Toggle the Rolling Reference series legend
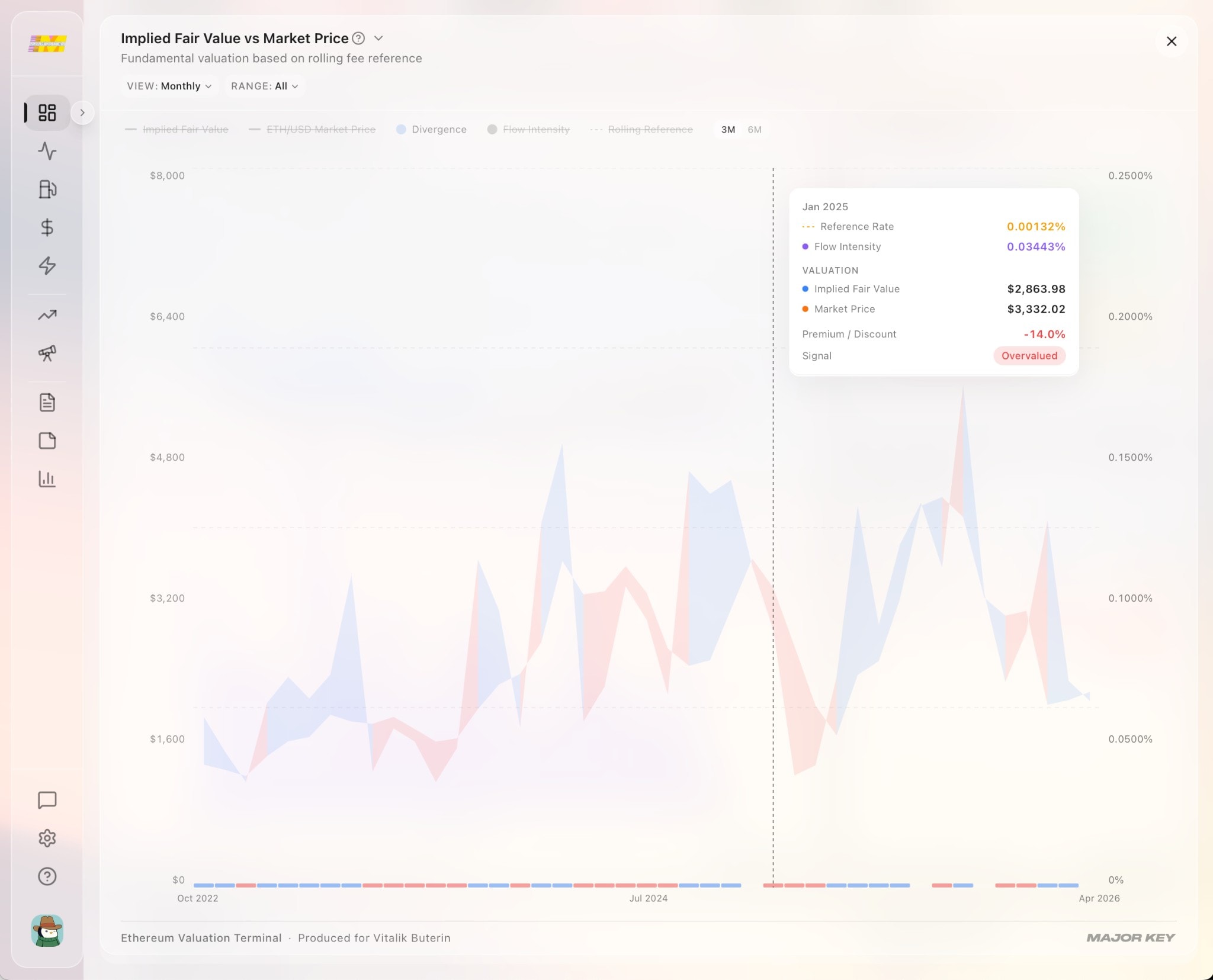 pos(641,129)
